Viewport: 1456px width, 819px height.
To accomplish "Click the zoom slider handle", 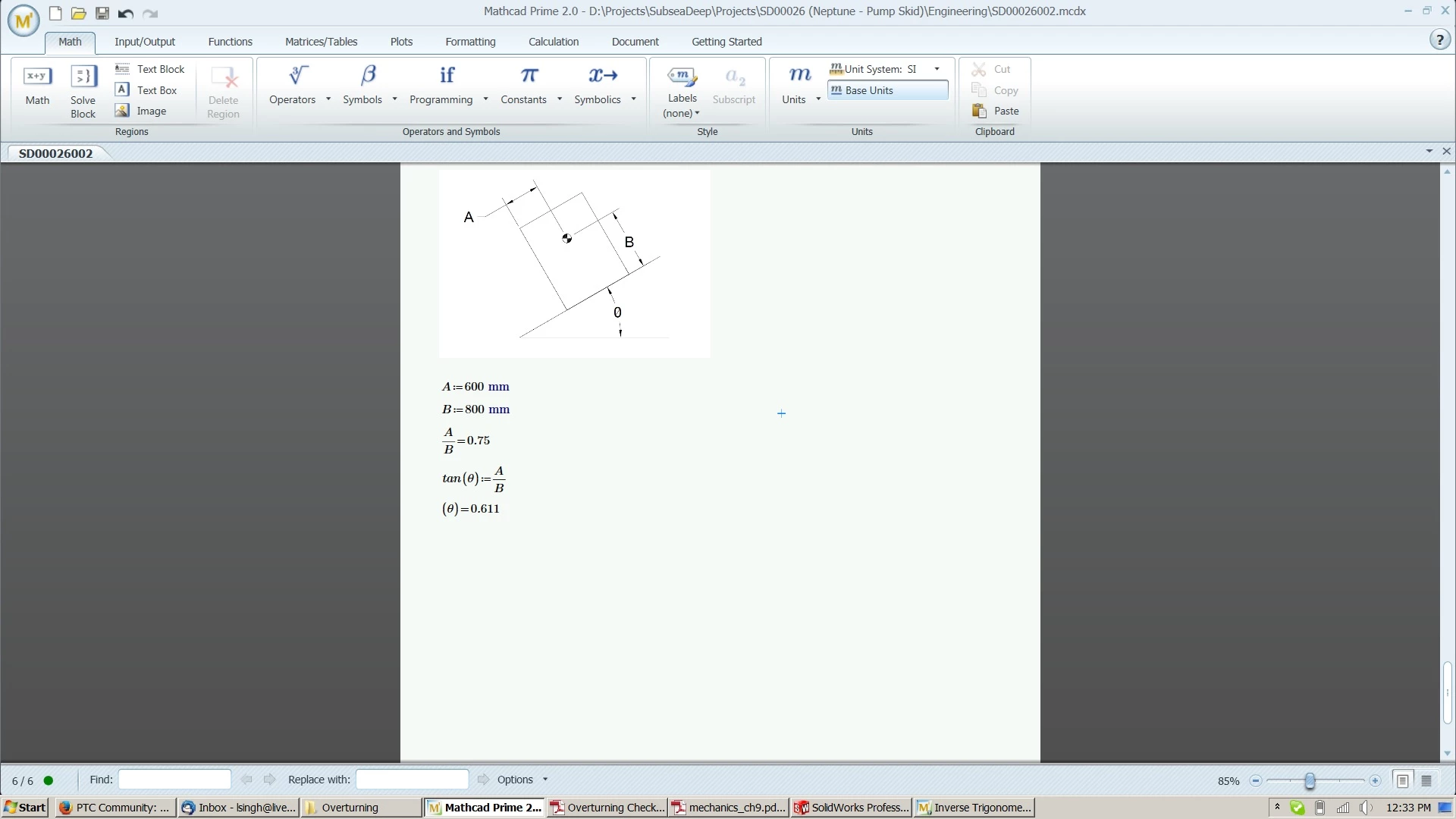I will coord(1310,780).
